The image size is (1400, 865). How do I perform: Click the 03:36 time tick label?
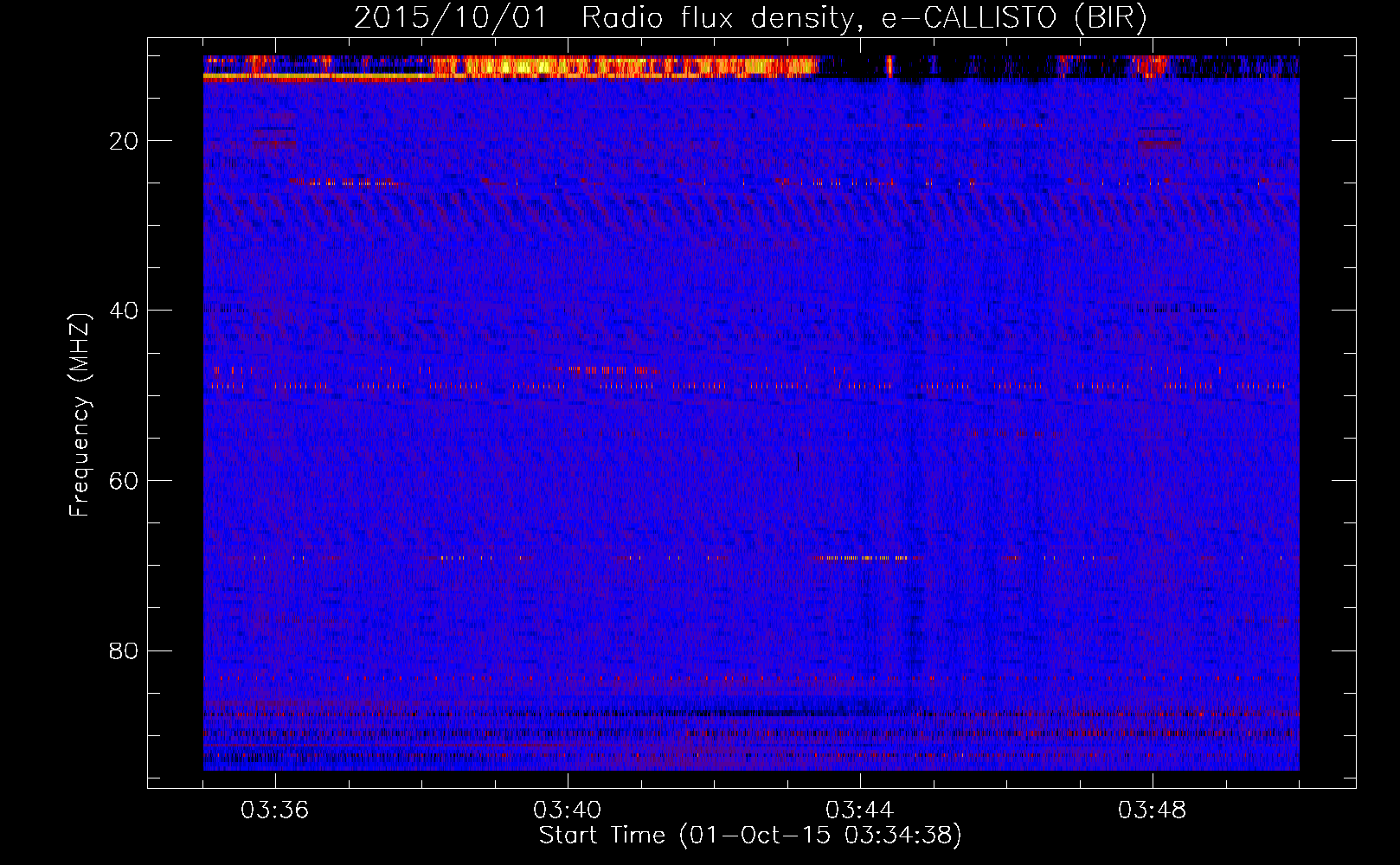[x=275, y=811]
